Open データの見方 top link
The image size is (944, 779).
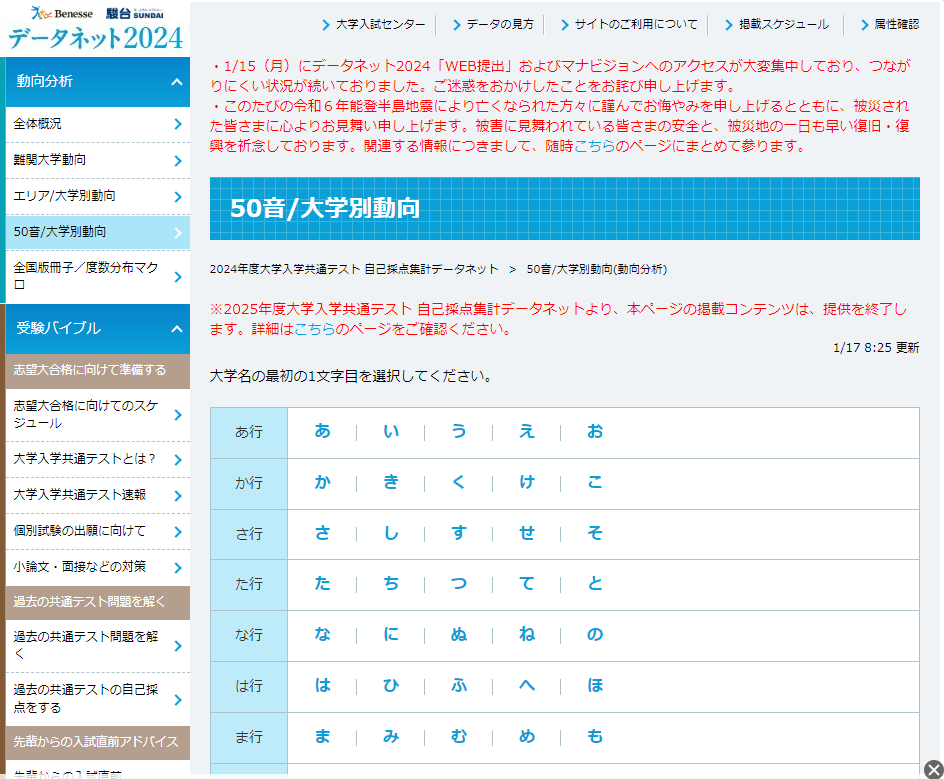tap(493, 25)
